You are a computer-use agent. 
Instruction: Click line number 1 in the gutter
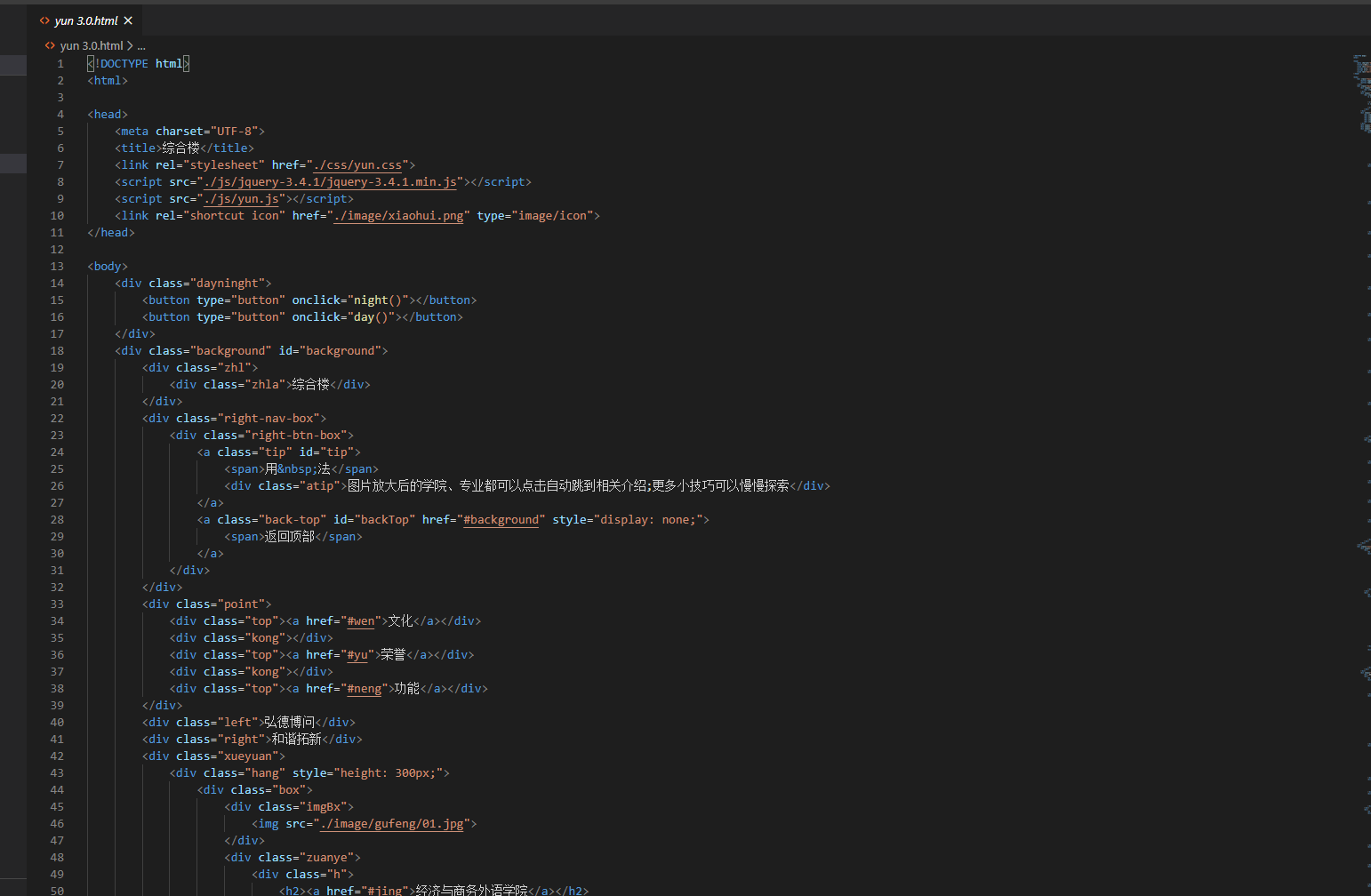60,64
